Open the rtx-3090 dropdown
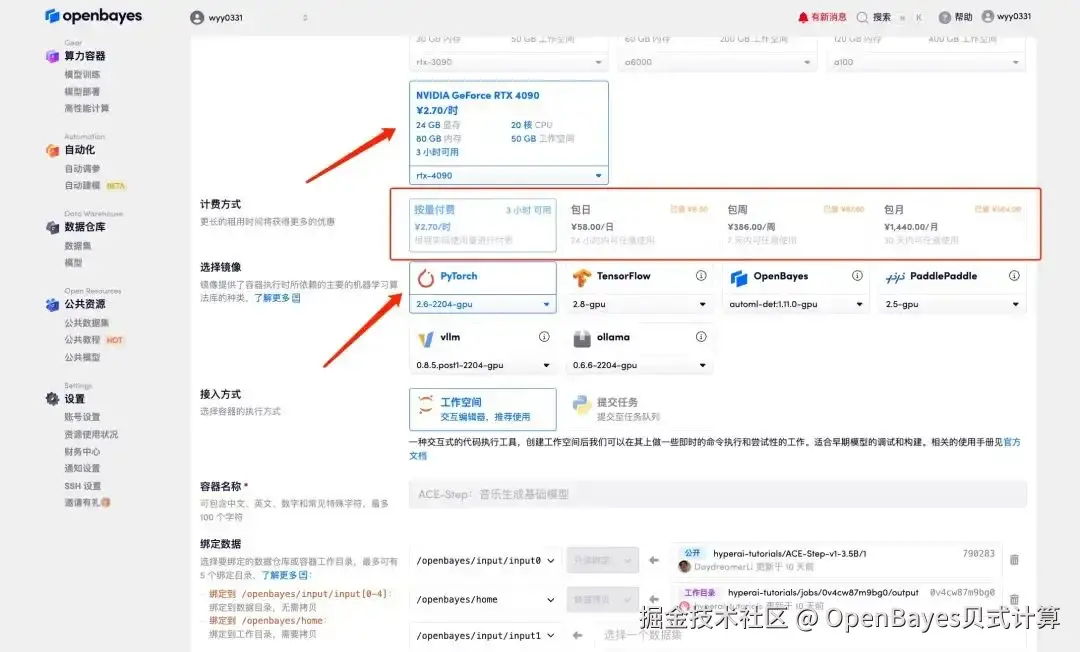Screen dimensions: 1080x652 [x=509, y=62]
